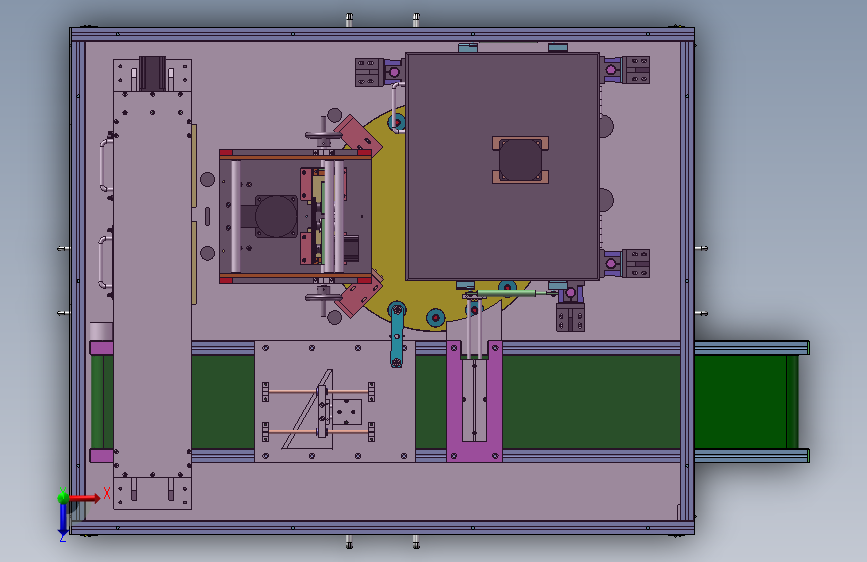
Task: Select the round dark motor face in the left carriage
Action: (276, 216)
